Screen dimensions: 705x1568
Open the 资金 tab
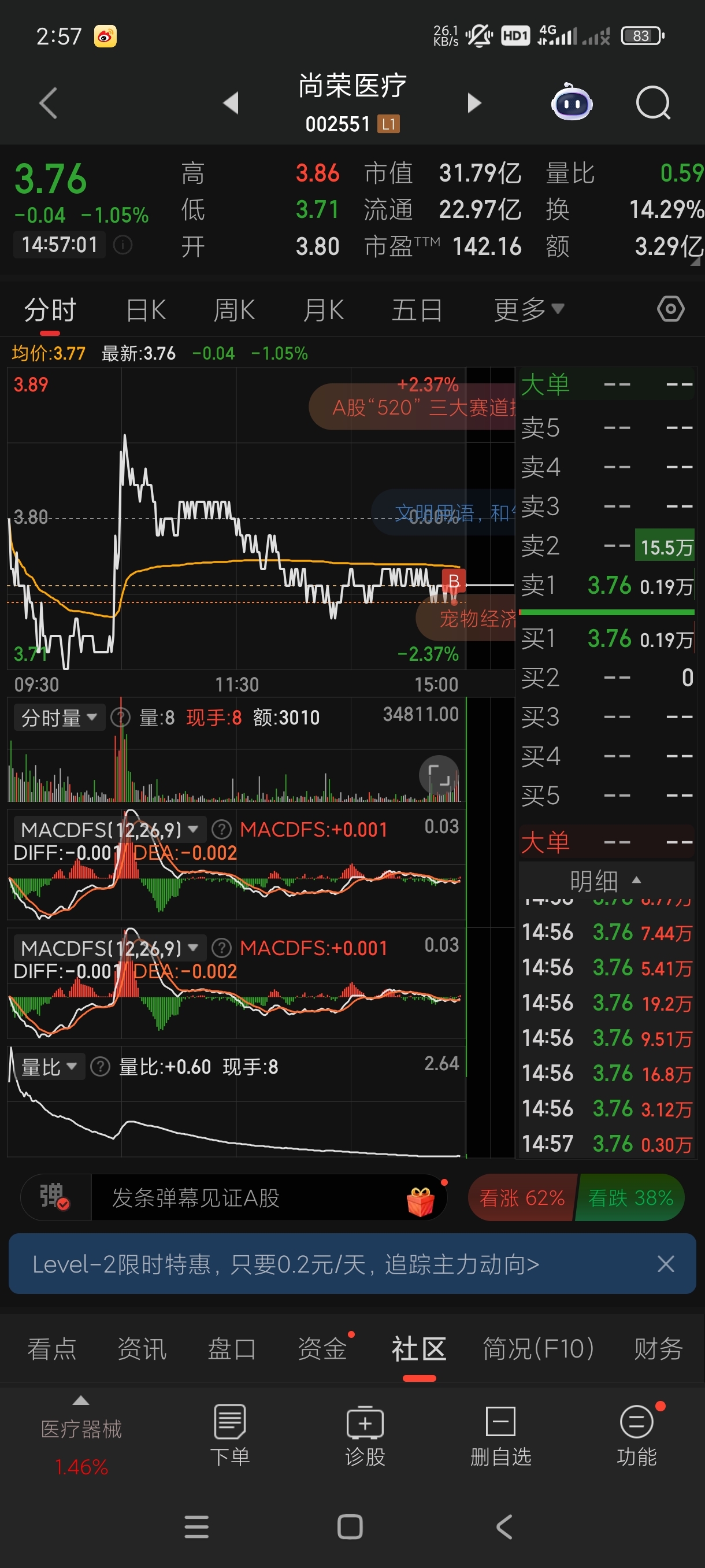point(322,1348)
